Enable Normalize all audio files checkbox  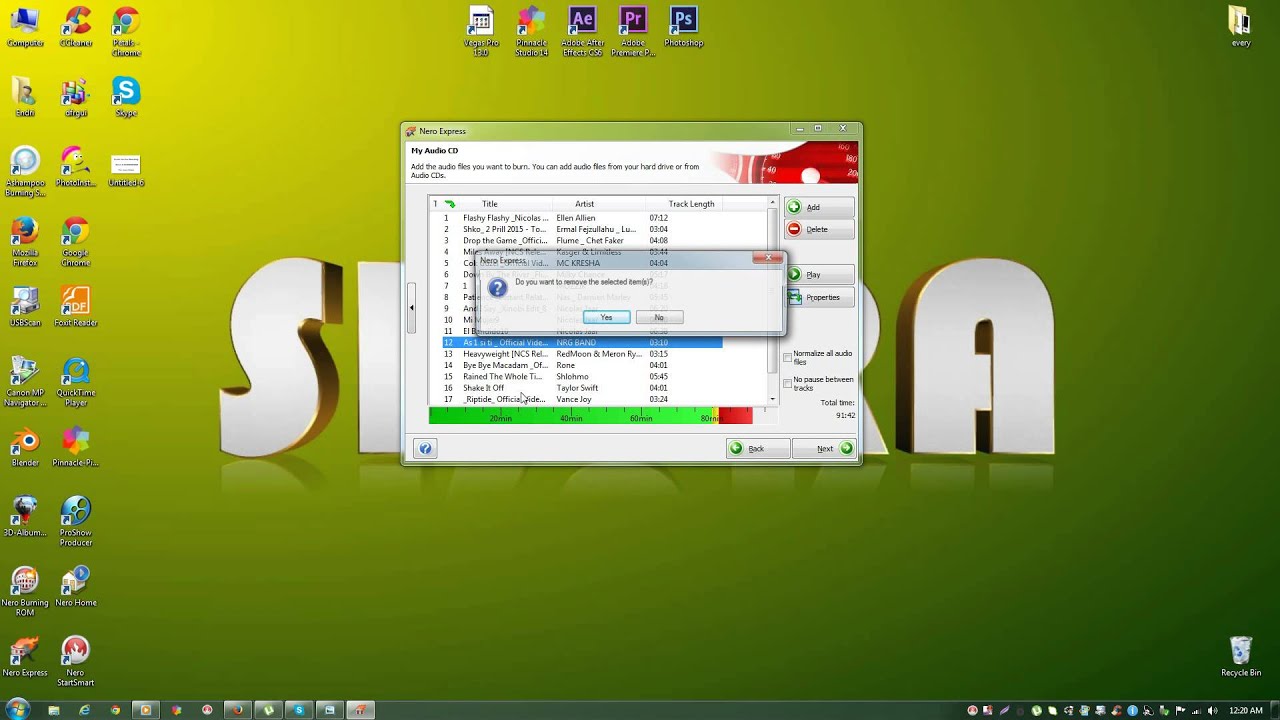coord(787,357)
